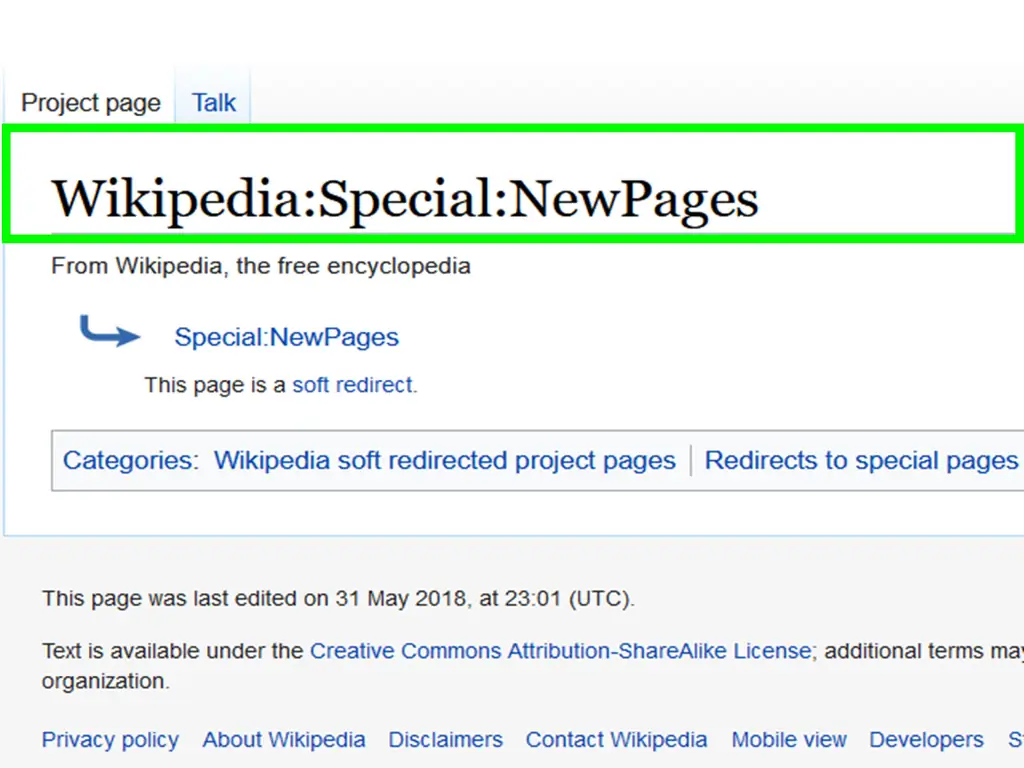Viewport: 1024px width, 768px height.
Task: Click the word organization in the footer
Action: [x=105, y=681]
